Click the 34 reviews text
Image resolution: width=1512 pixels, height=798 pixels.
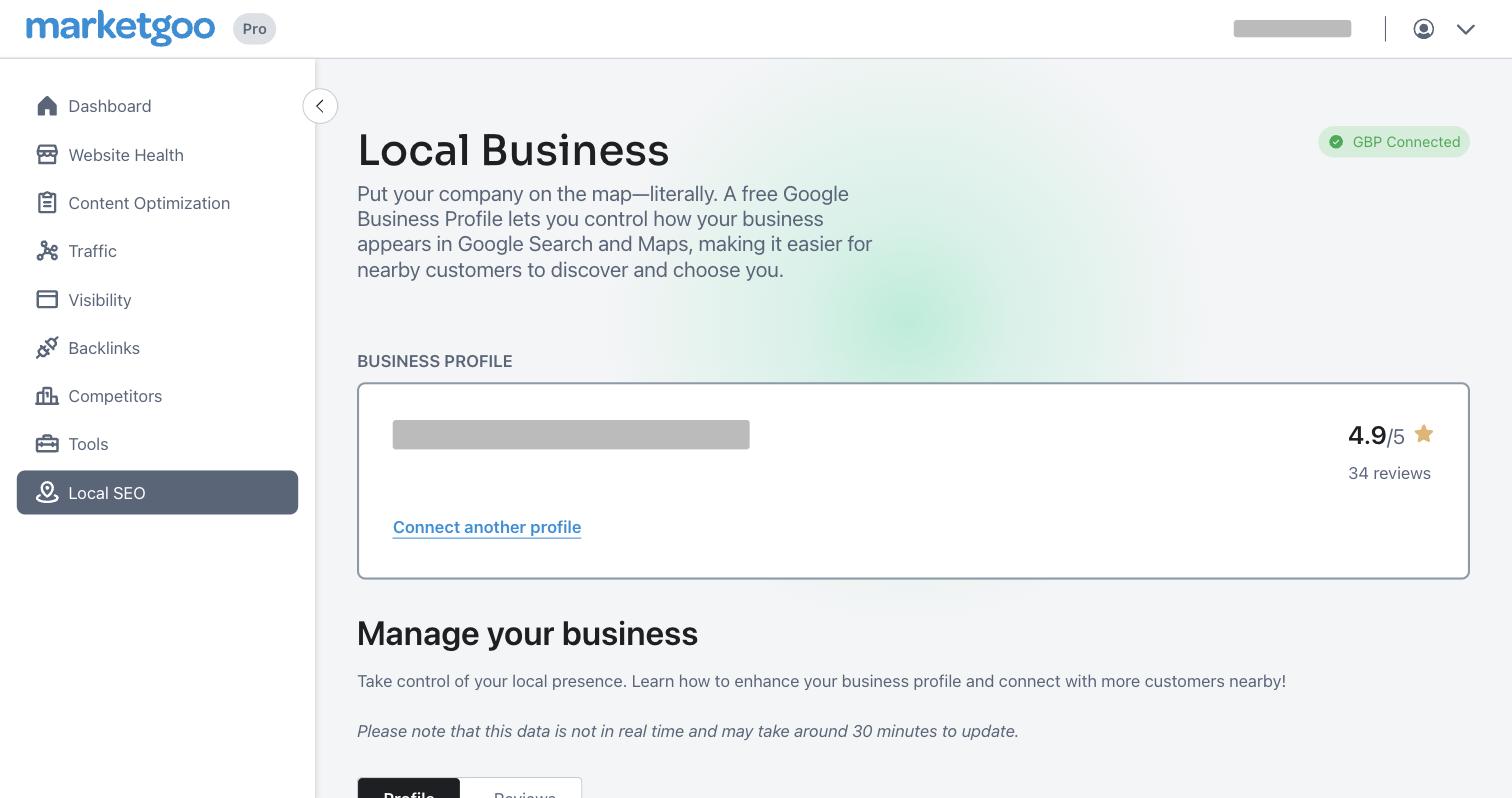pos(1389,473)
